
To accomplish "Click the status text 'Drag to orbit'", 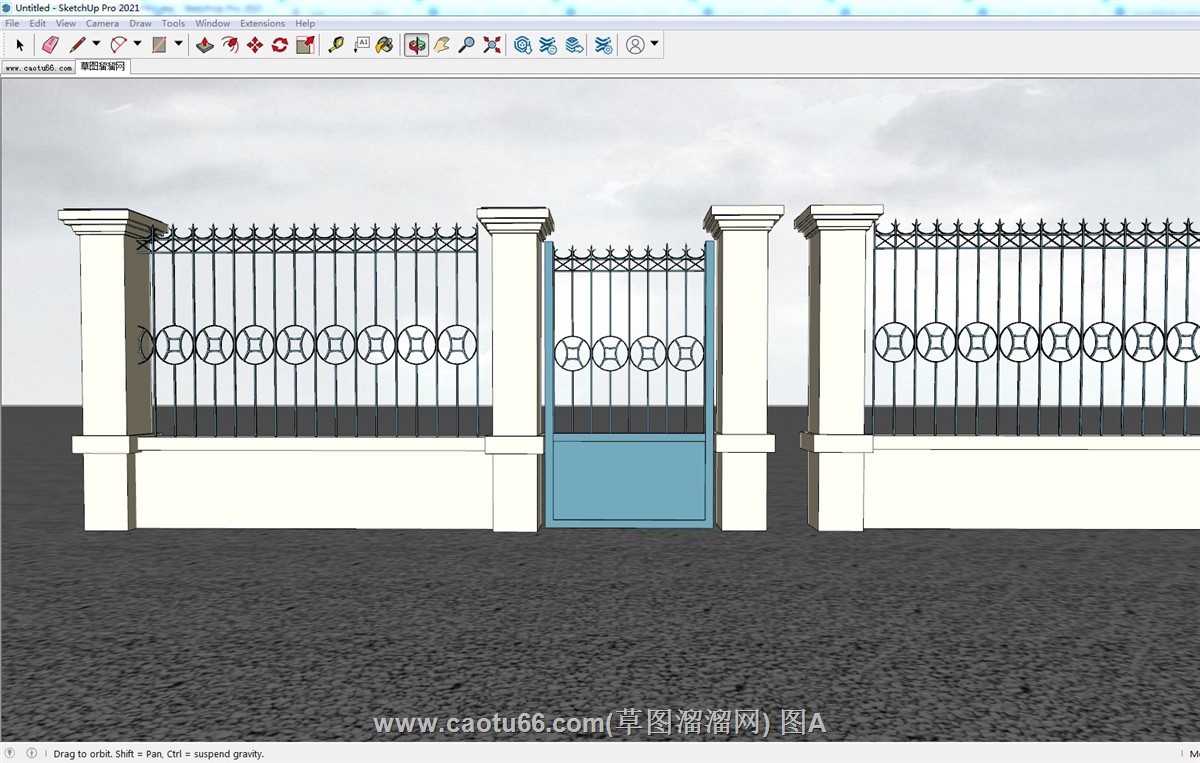I will tap(82, 754).
